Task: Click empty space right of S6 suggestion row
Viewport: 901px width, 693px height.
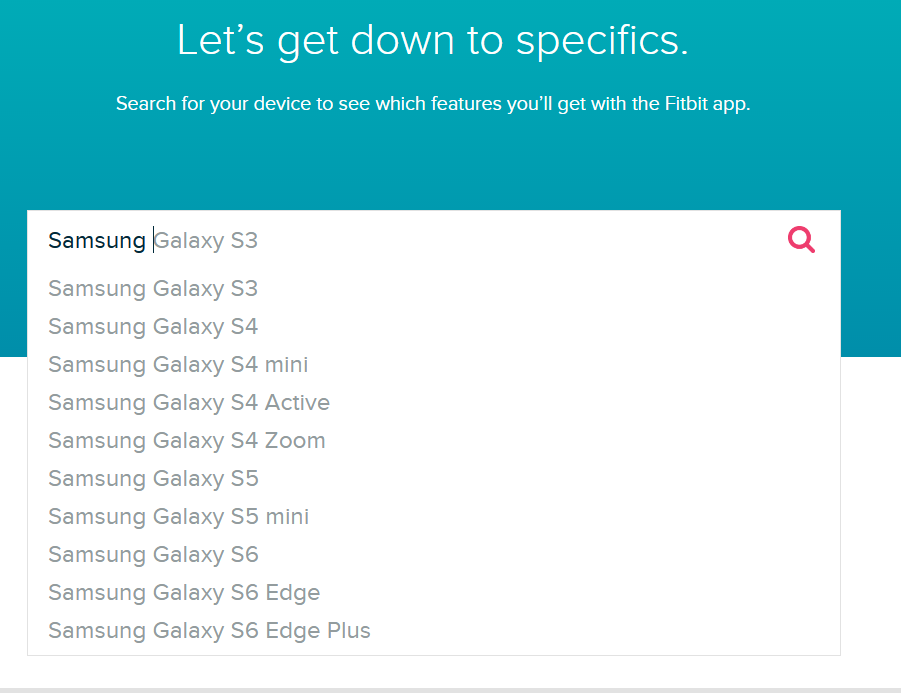Action: pyautogui.click(x=546, y=555)
